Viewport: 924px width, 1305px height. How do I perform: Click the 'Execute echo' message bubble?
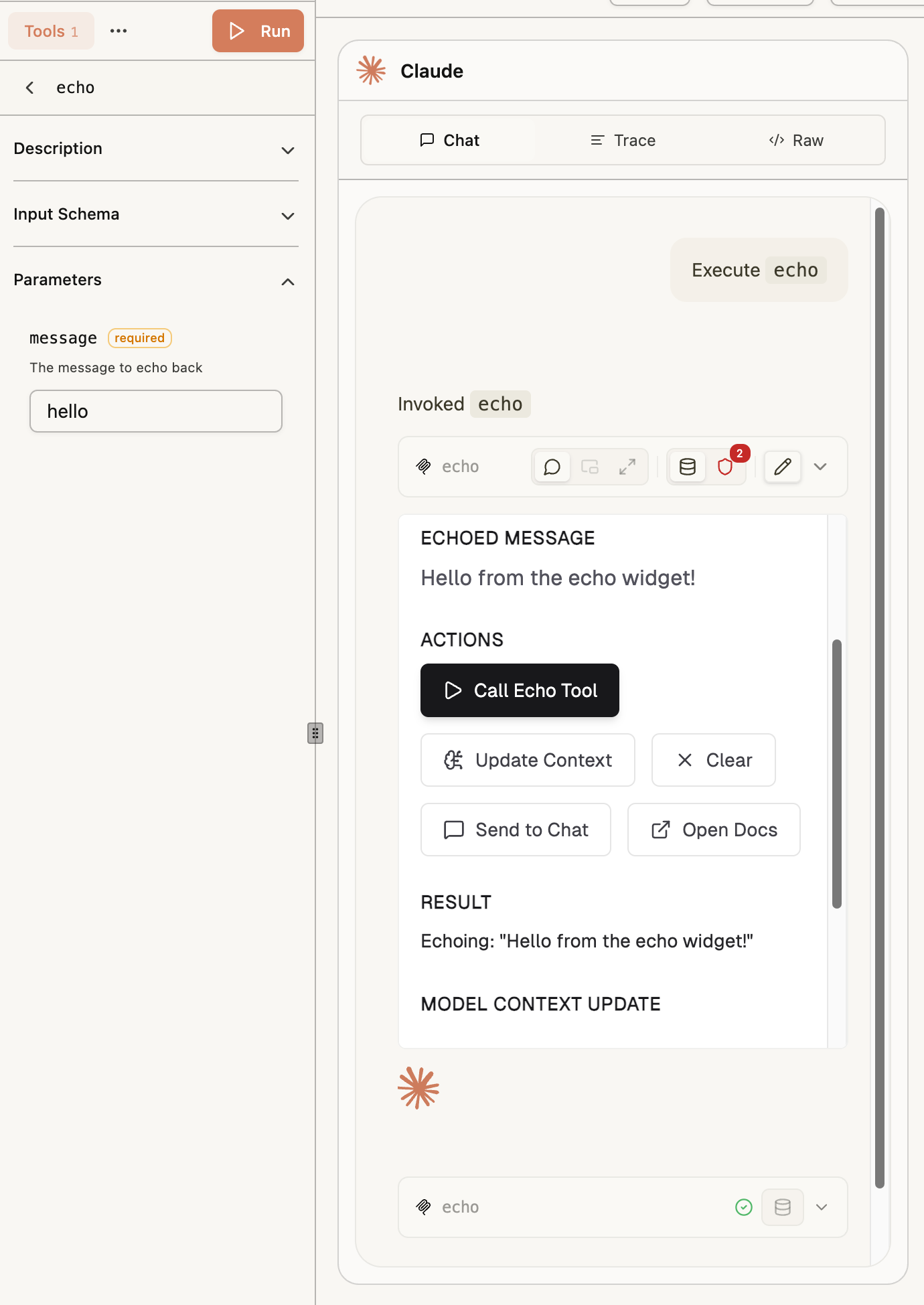[x=759, y=270]
